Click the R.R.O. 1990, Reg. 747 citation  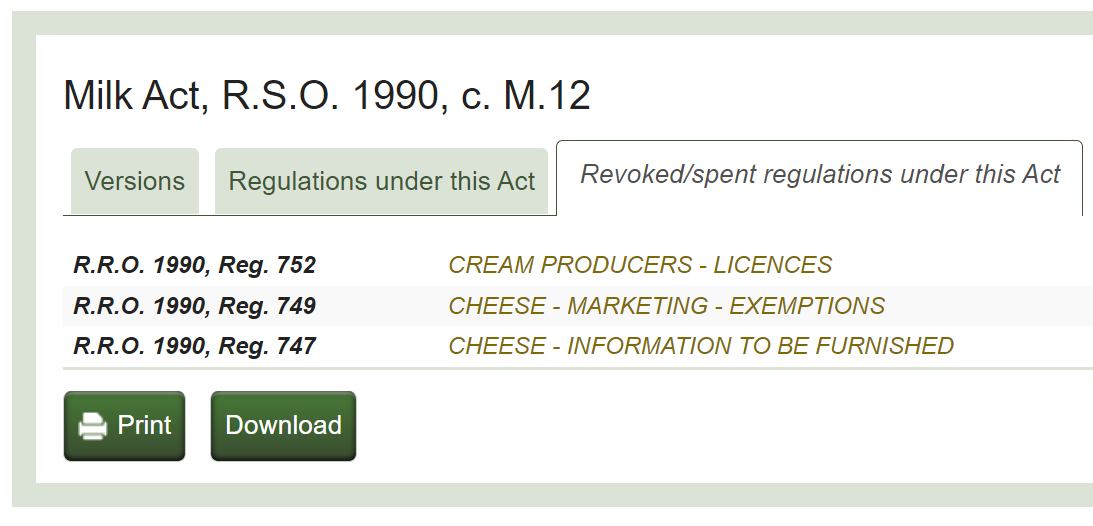tap(195, 346)
